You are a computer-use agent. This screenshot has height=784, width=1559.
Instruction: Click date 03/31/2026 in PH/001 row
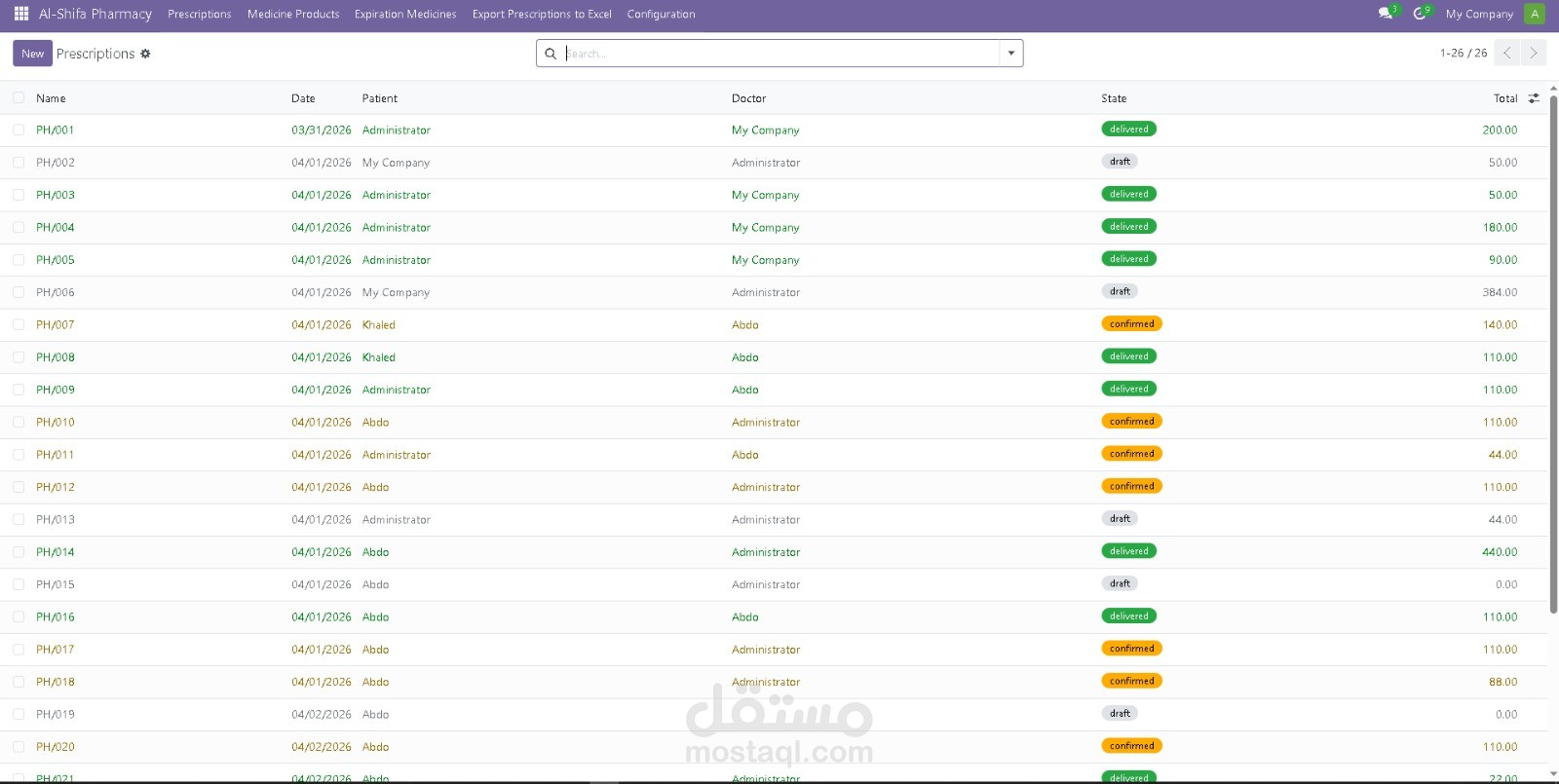tap(322, 130)
